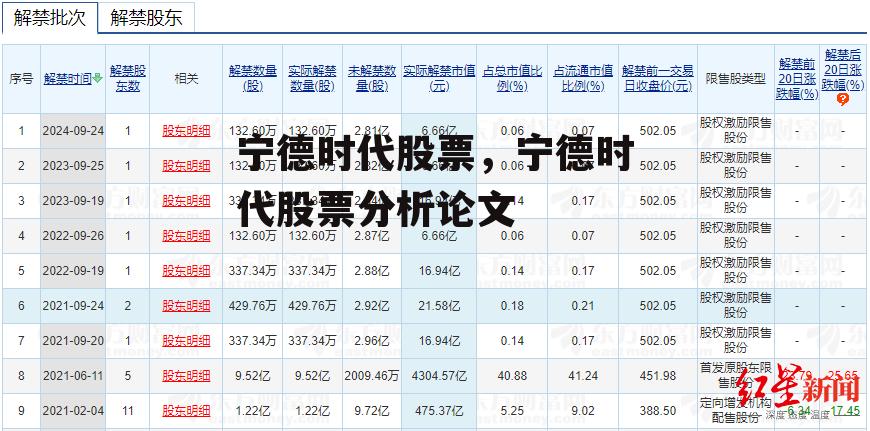870x431 pixels.
Task: Click the 相关 column header
Action: pyautogui.click(x=186, y=79)
